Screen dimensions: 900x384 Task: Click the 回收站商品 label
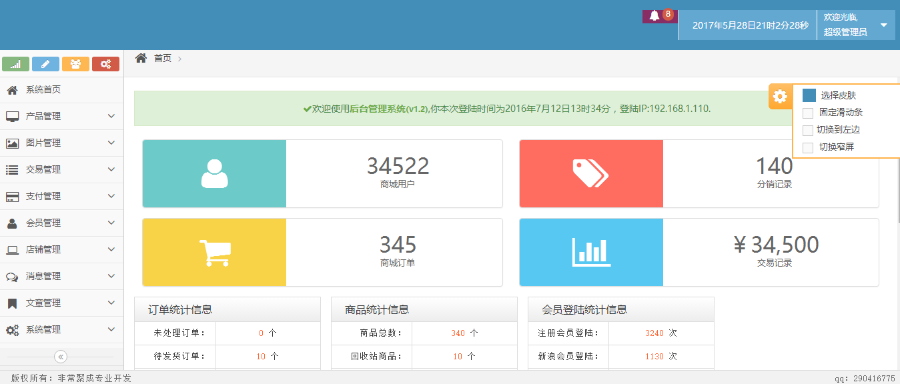coord(377,356)
